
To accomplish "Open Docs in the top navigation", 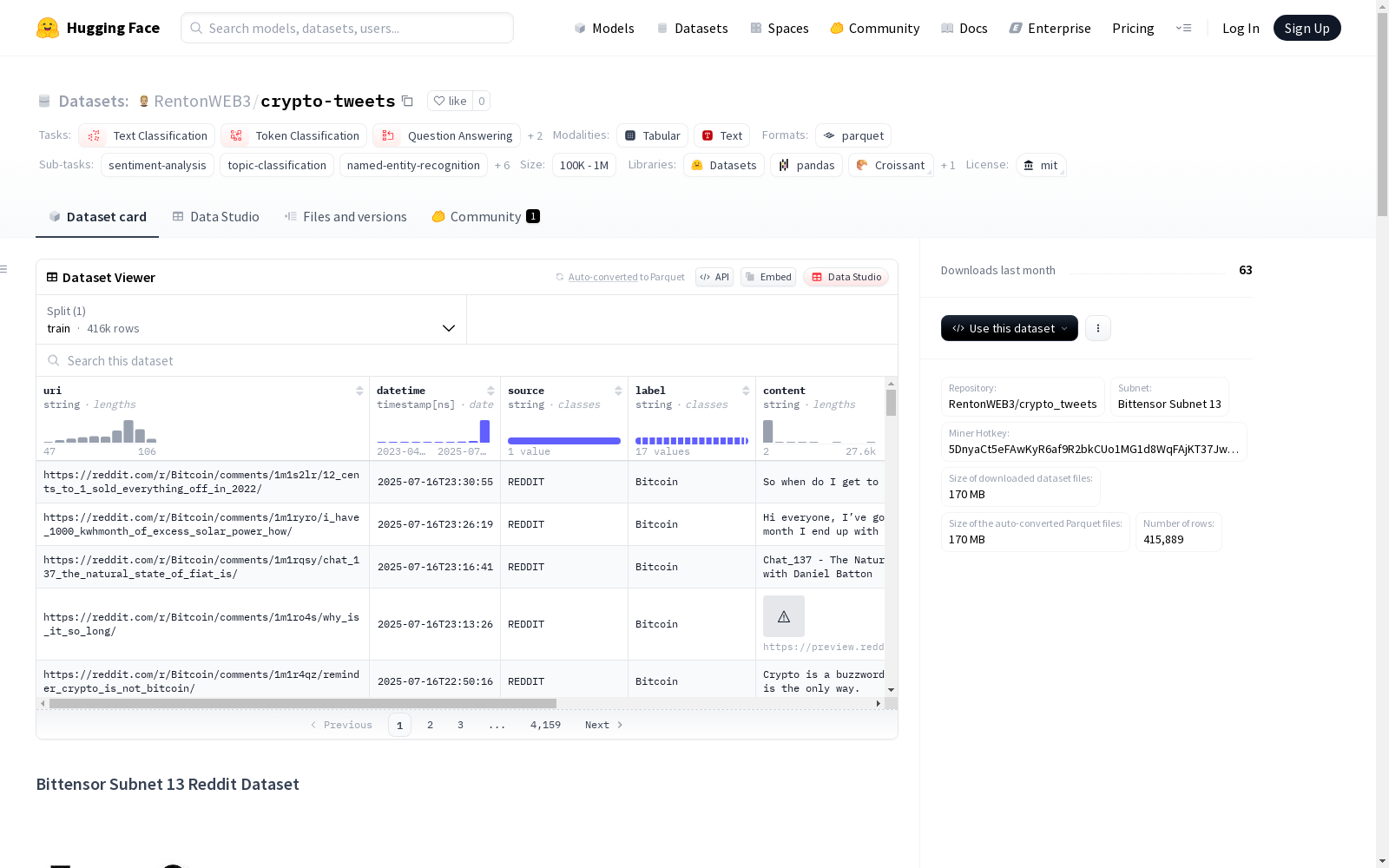I will click(964, 28).
